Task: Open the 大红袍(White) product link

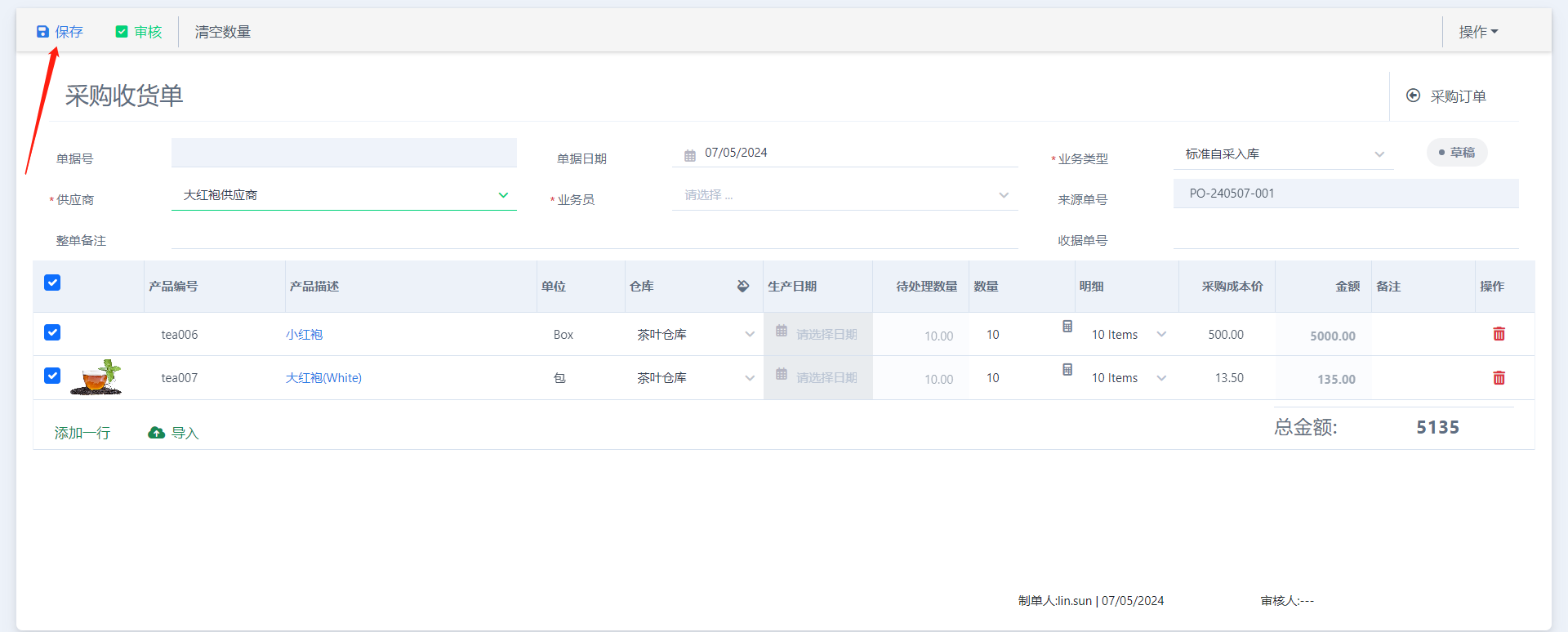Action: point(323,378)
